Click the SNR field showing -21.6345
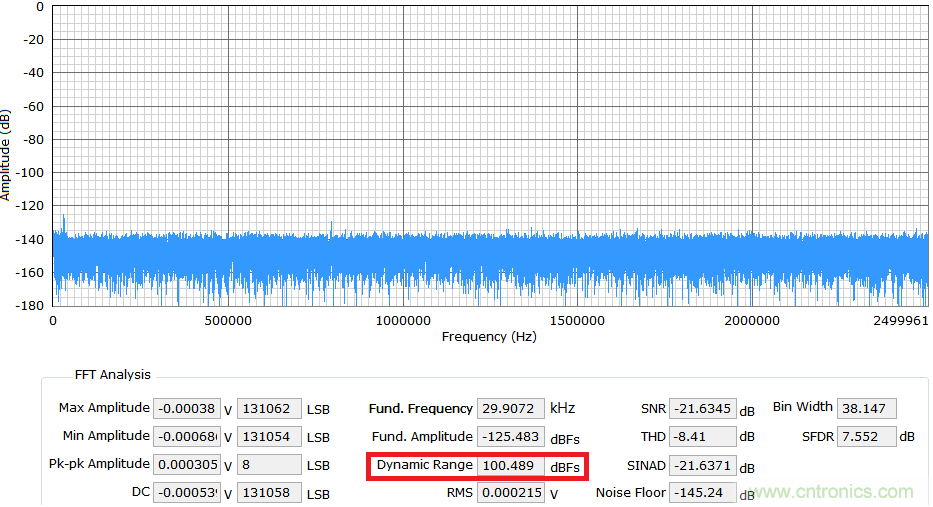933x507 pixels. tap(702, 408)
